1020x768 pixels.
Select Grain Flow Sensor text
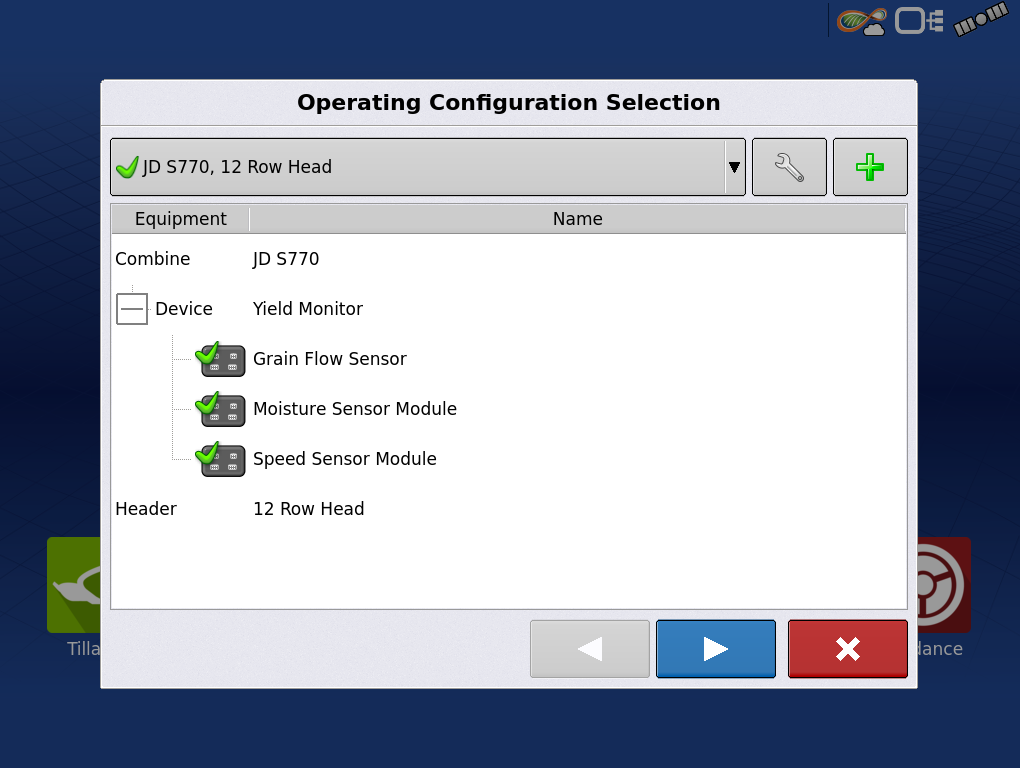click(x=330, y=359)
